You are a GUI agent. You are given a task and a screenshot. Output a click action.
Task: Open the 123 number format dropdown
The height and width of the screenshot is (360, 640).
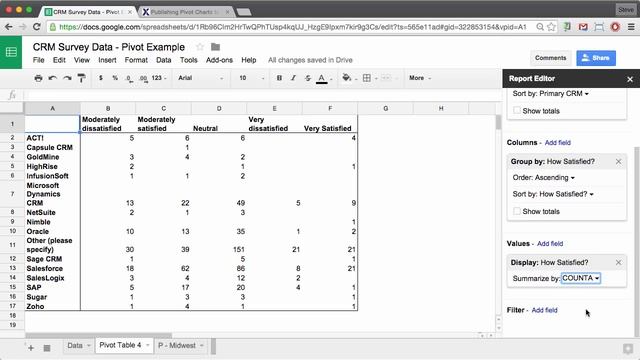click(159, 78)
